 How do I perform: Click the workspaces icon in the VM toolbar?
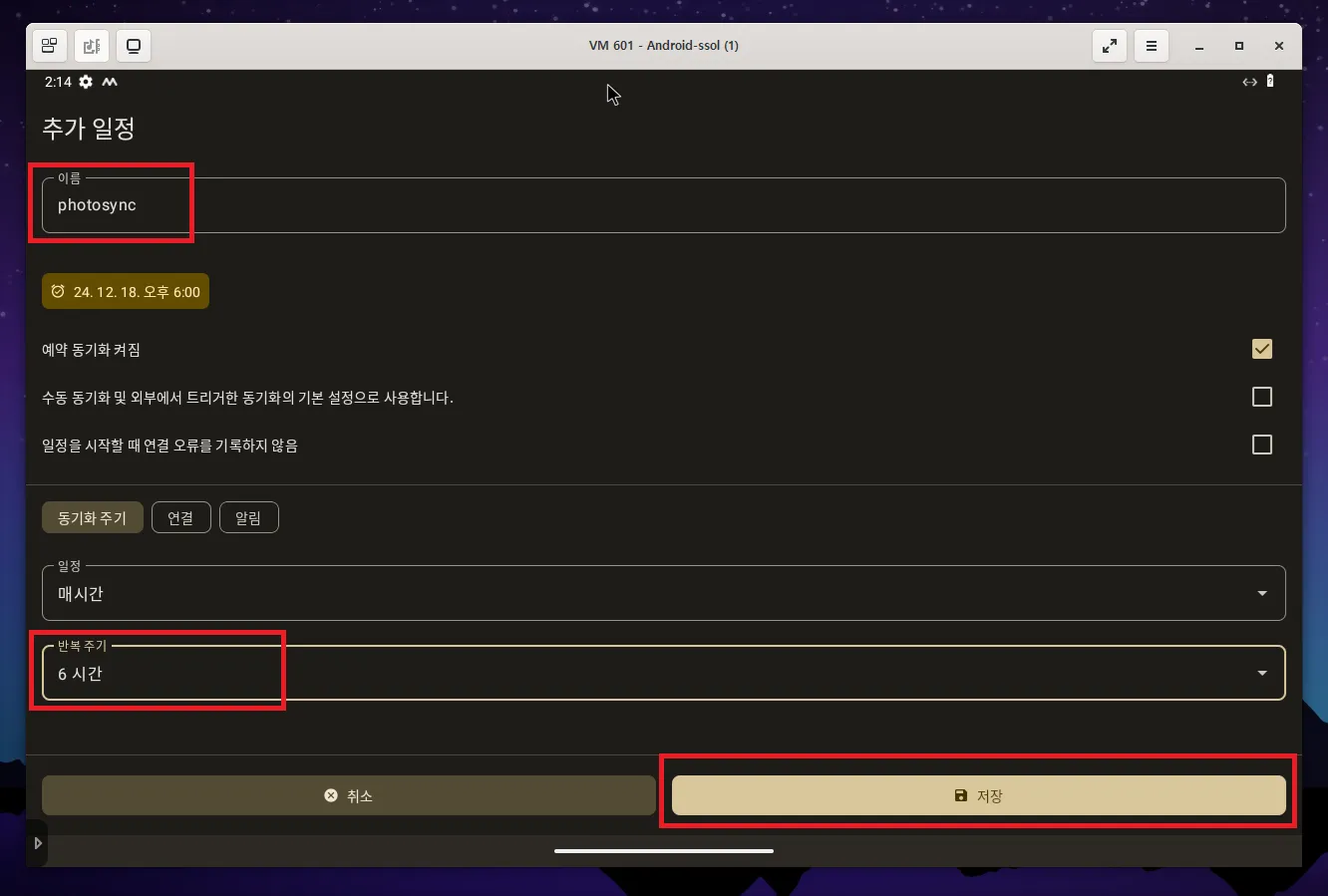(x=49, y=45)
